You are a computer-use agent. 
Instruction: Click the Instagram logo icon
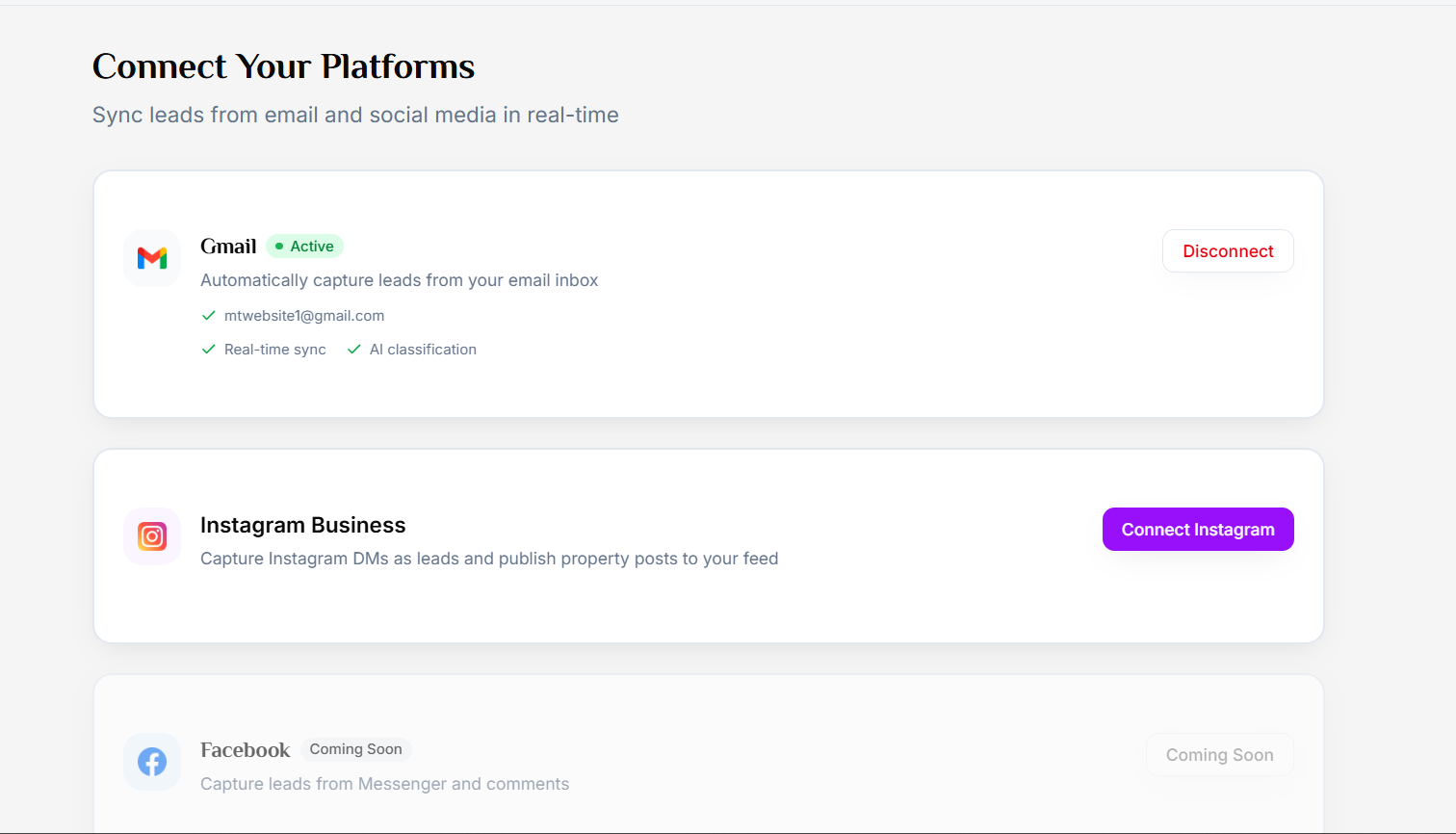(152, 536)
